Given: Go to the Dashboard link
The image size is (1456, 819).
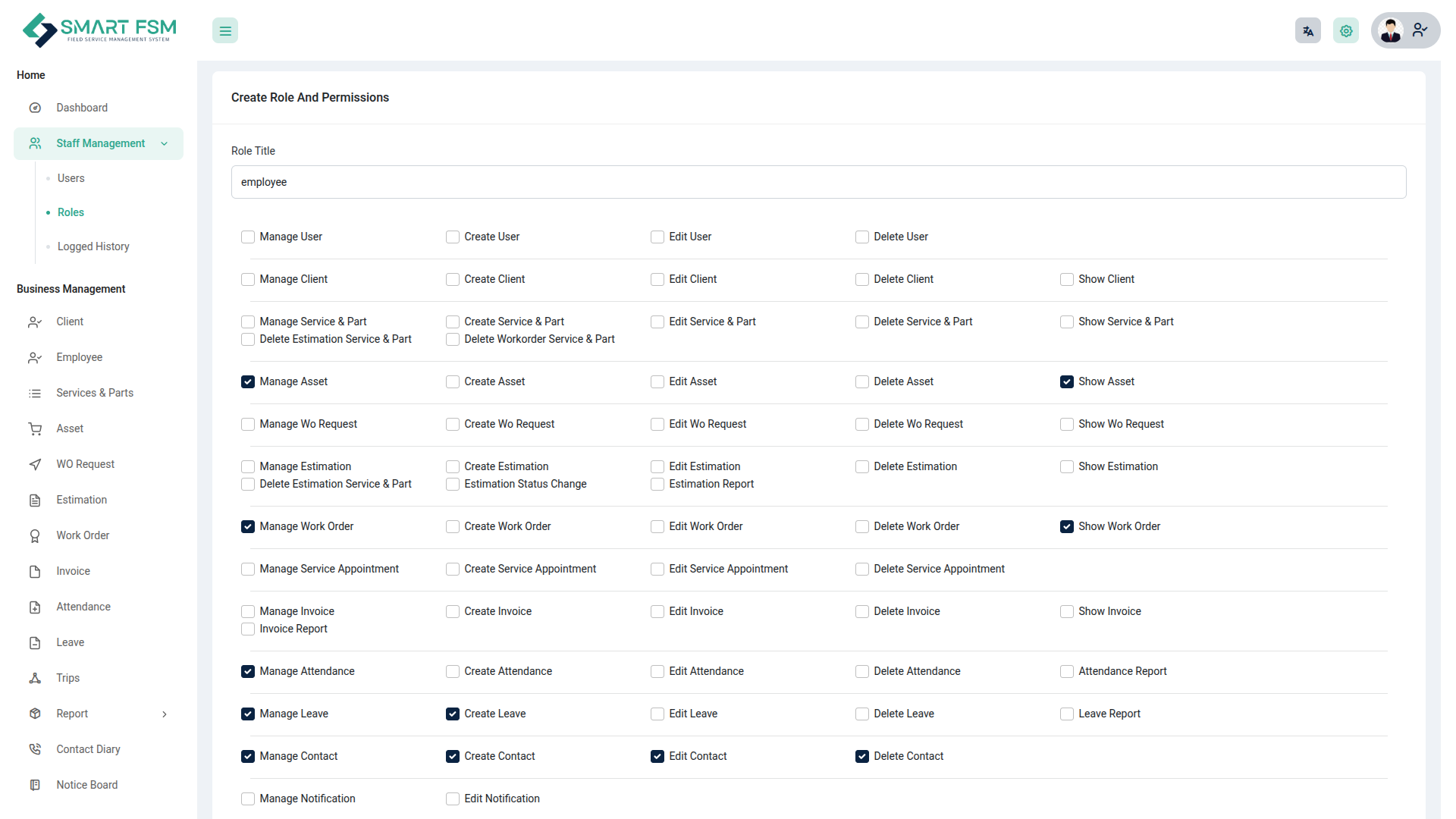Looking at the screenshot, I should pos(82,108).
